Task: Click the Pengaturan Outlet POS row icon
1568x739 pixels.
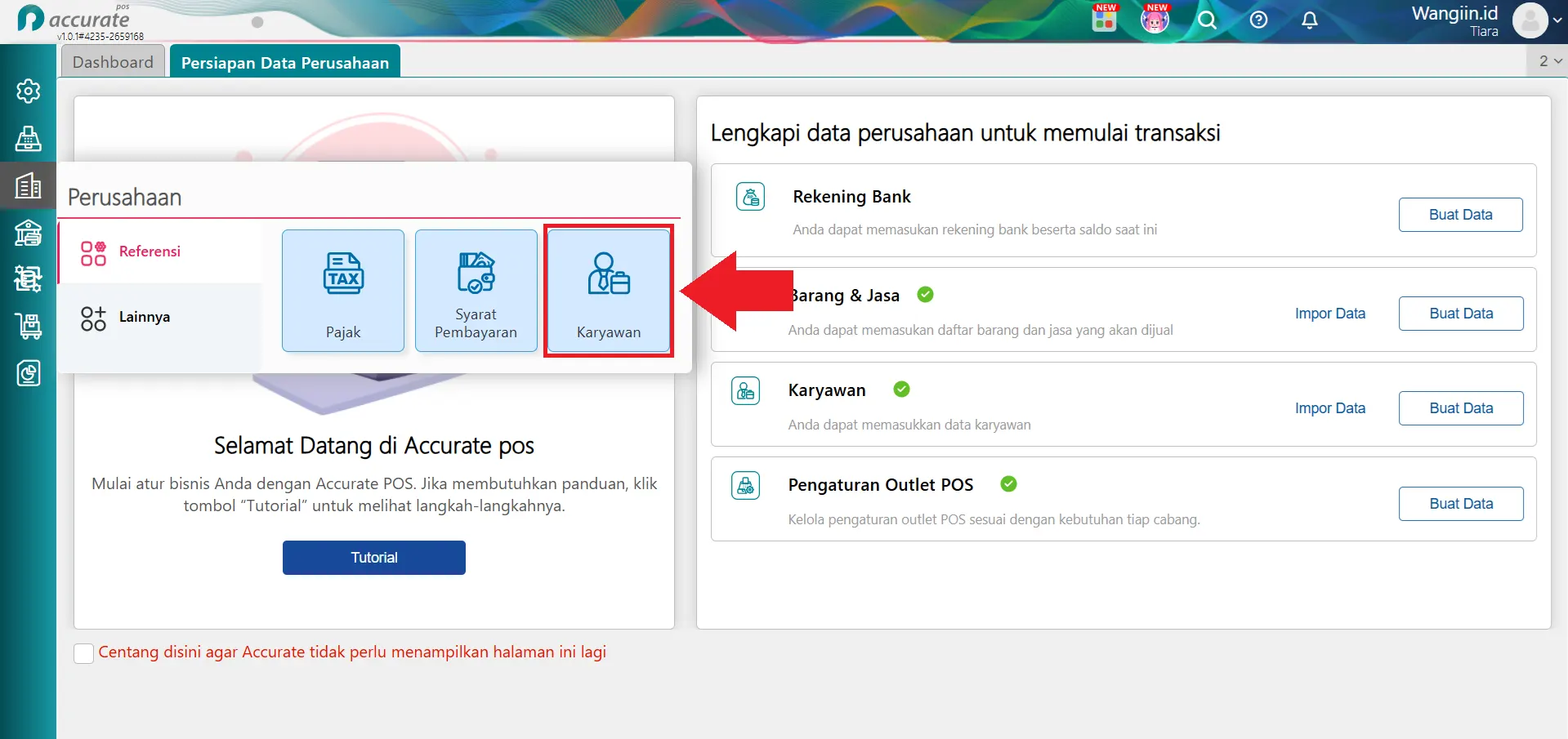Action: 745,486
